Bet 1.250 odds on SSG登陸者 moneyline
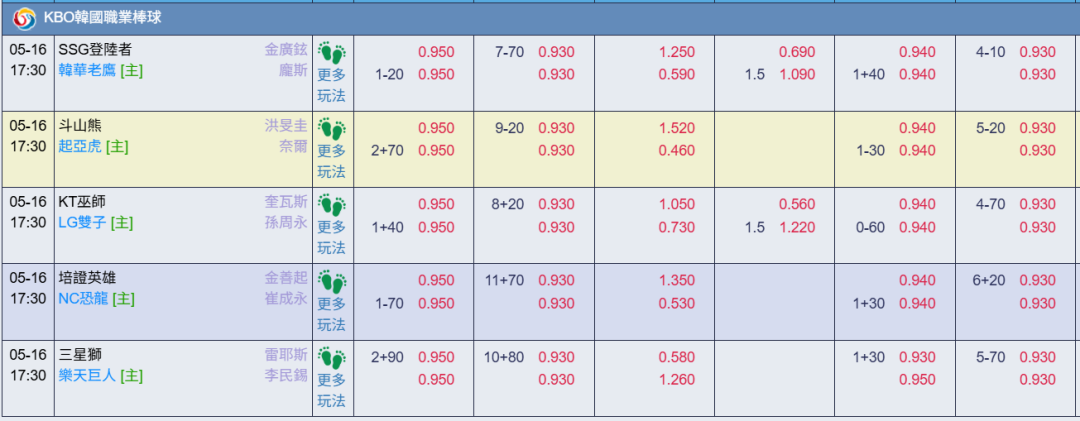This screenshot has width=1080, height=421. 677,52
